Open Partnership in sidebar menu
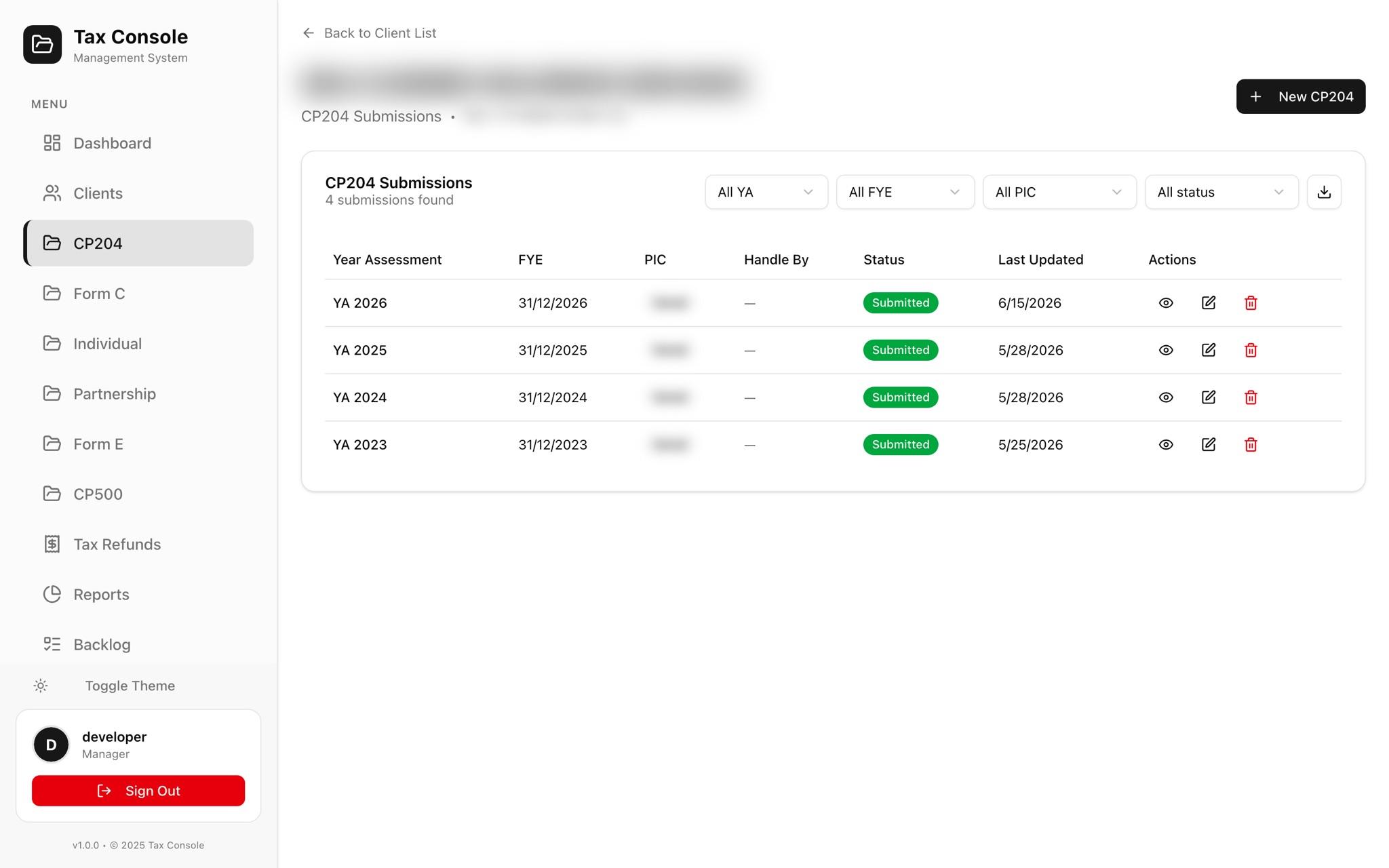 point(138,394)
